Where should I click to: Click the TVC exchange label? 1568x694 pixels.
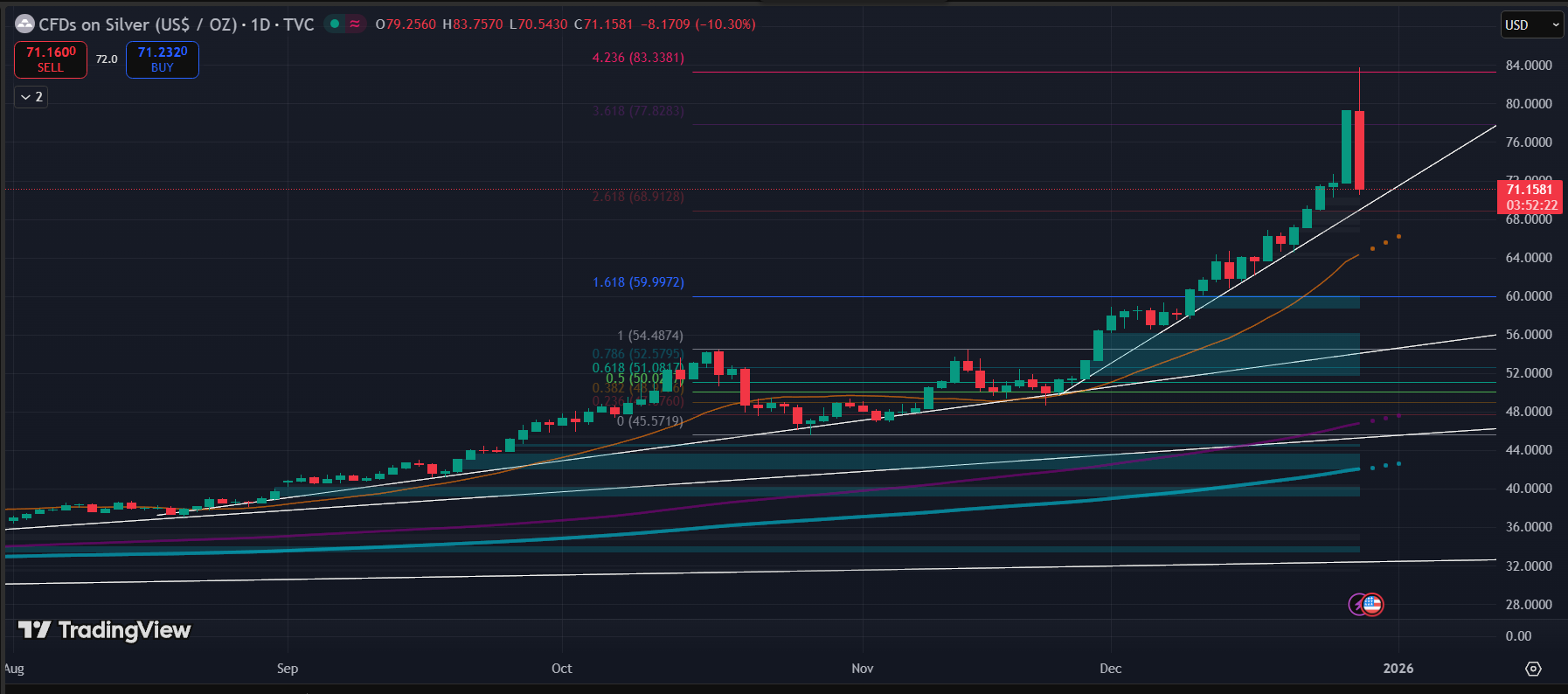point(299,24)
